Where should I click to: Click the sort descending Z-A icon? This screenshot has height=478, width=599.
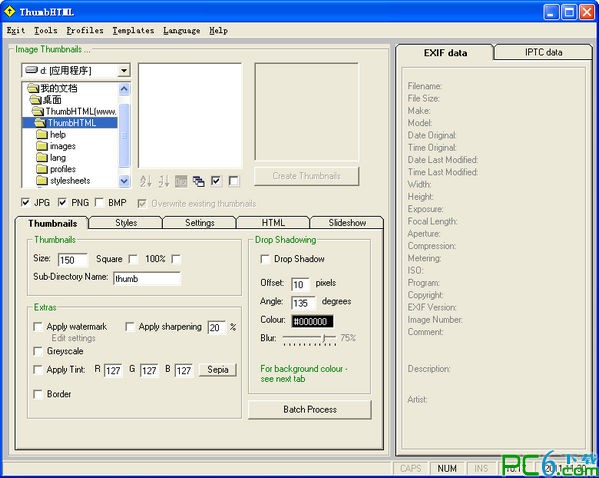pos(164,181)
